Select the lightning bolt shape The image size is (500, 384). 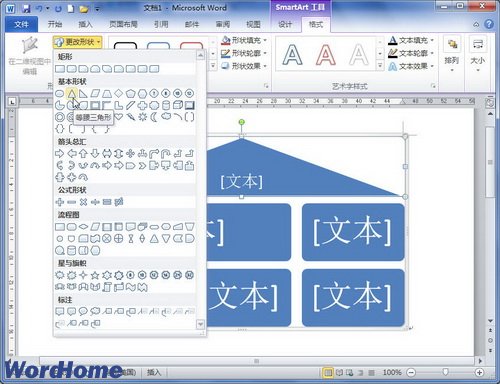(x=131, y=117)
